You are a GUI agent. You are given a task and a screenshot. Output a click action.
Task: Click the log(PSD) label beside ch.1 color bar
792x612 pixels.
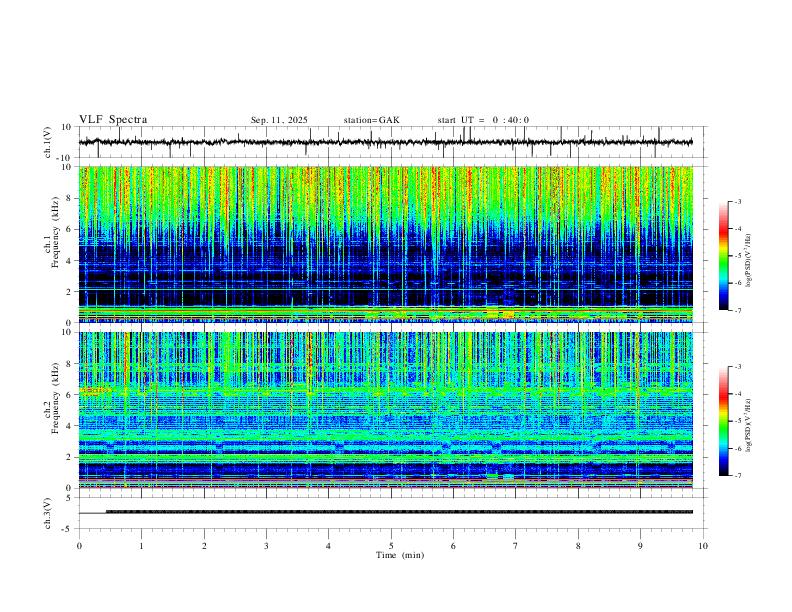[749, 261]
